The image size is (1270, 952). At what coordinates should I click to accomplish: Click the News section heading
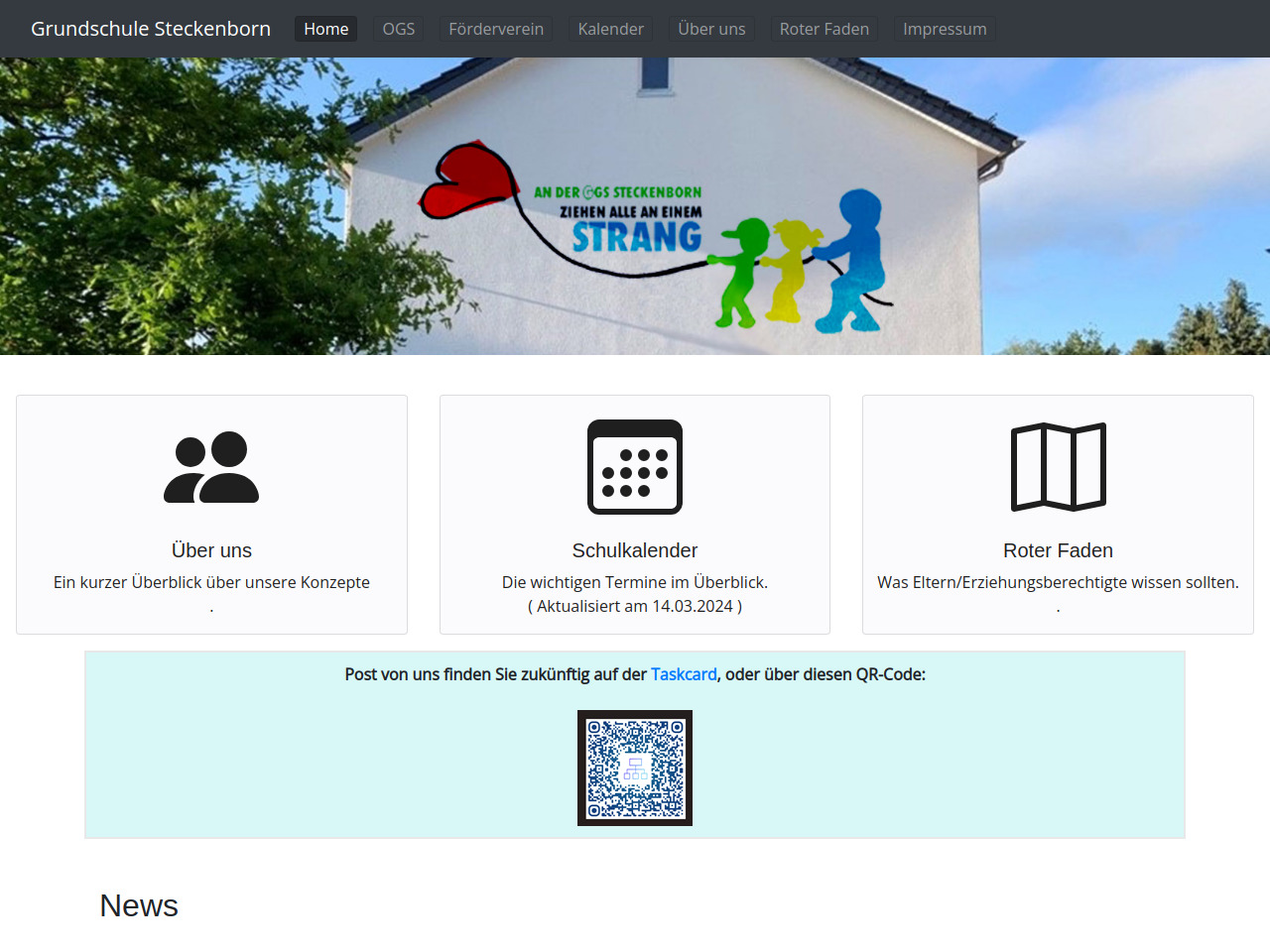139,905
